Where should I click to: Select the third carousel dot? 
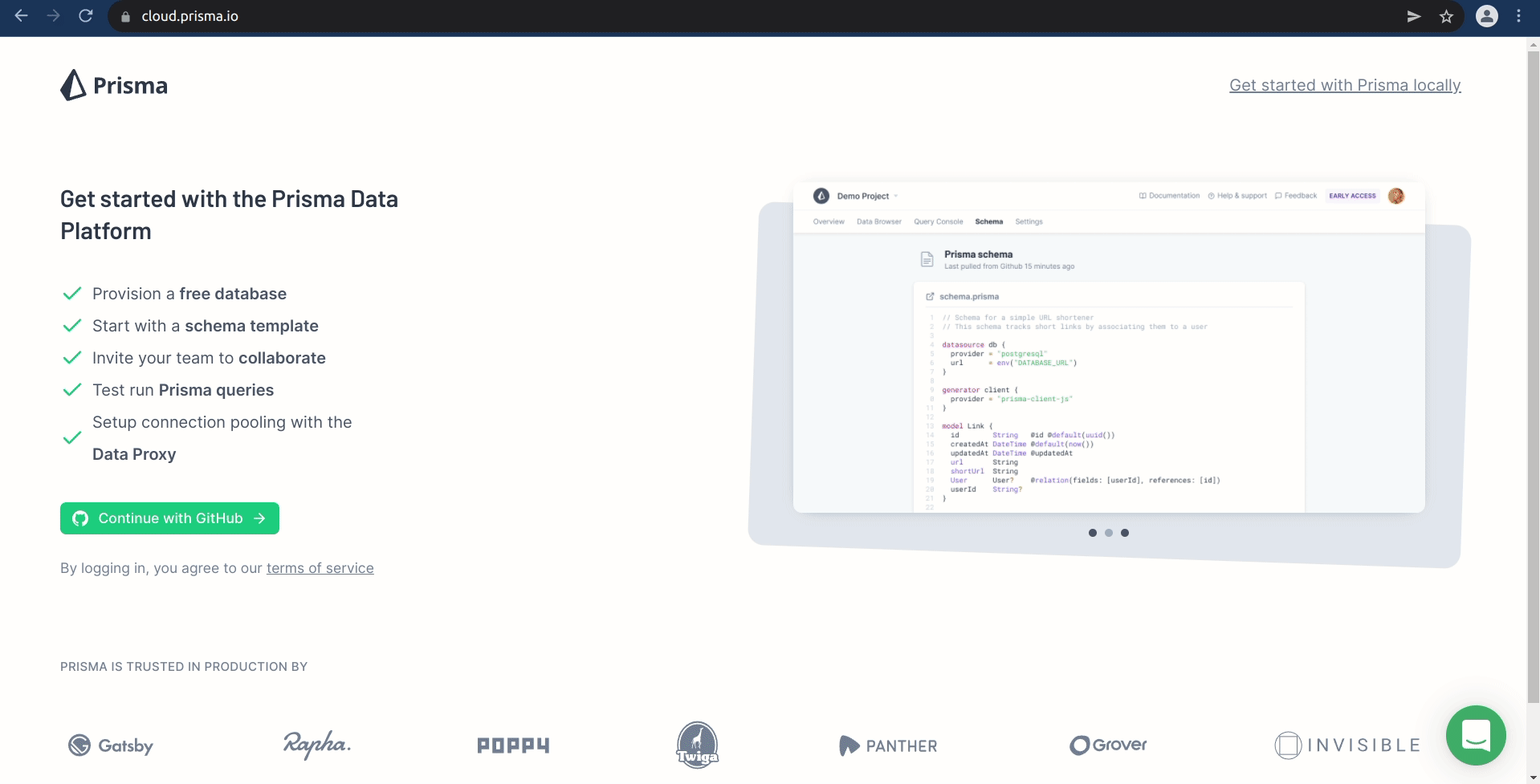pos(1125,533)
